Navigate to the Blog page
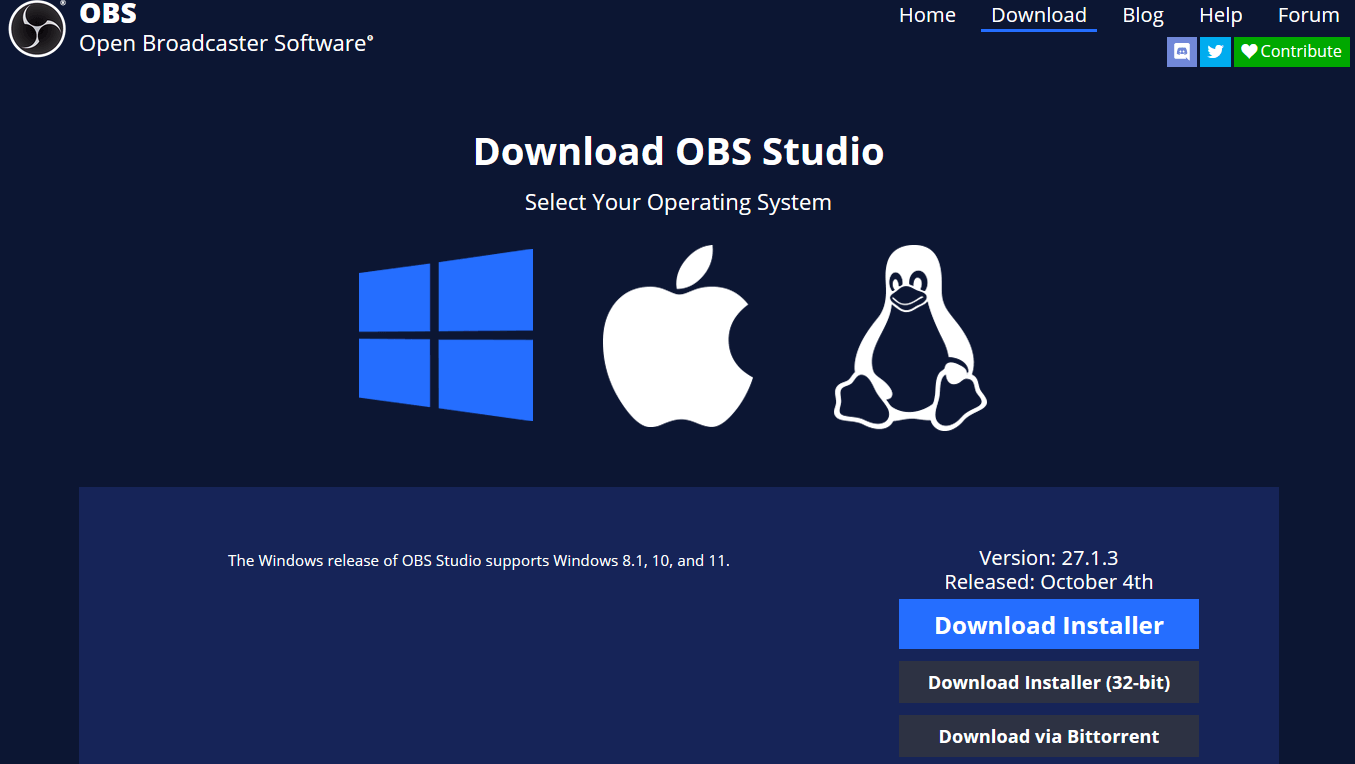This screenshot has height=764, width=1355. (1142, 15)
